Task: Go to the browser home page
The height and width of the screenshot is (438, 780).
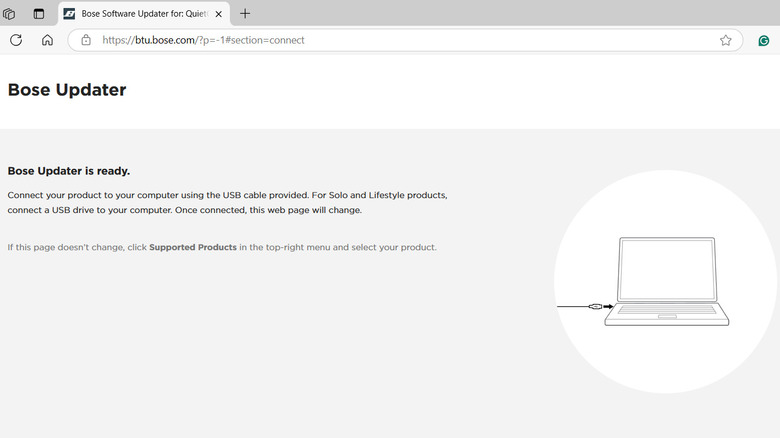Action: coord(47,40)
